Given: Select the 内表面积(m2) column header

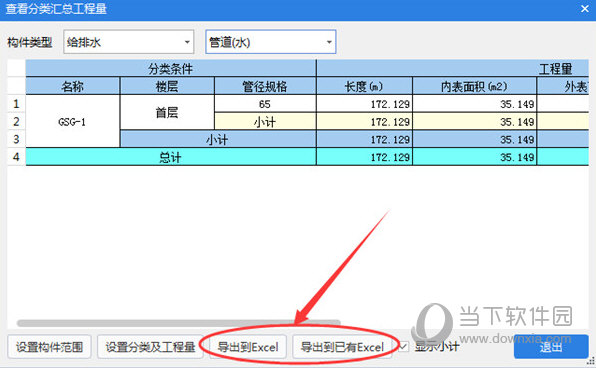Looking at the screenshot, I should click(474, 86).
